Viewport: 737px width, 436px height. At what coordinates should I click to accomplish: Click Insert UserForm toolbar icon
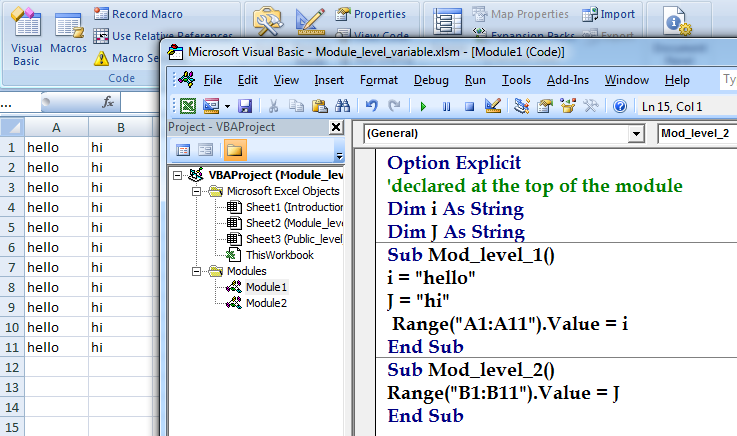(211, 106)
